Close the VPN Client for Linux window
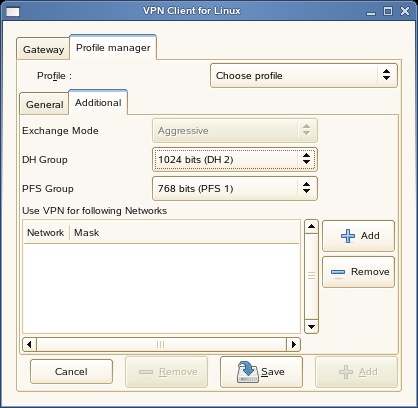Screen dimensions: 418x408 click(x=405, y=11)
